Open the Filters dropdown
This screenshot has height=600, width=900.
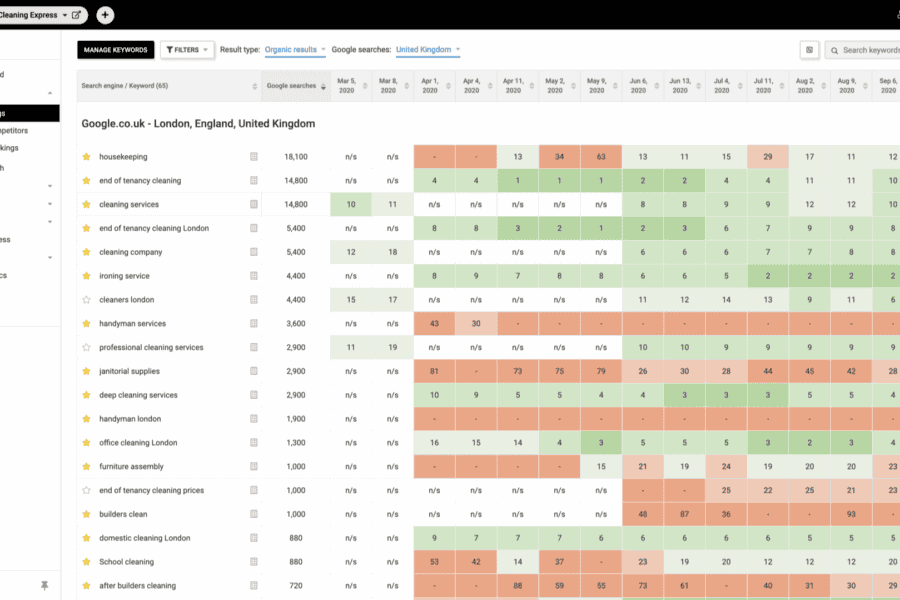tap(187, 49)
